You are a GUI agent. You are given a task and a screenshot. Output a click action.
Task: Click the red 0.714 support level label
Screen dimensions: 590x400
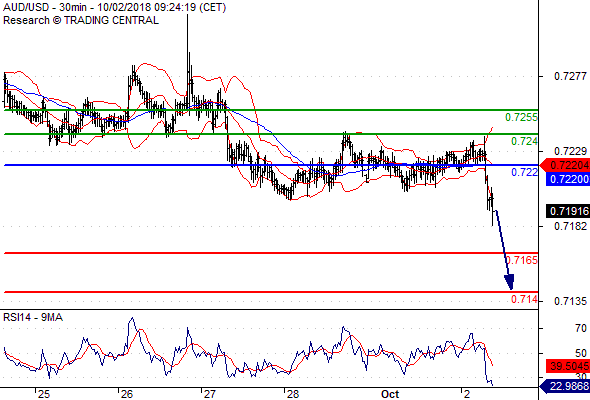tap(524, 300)
